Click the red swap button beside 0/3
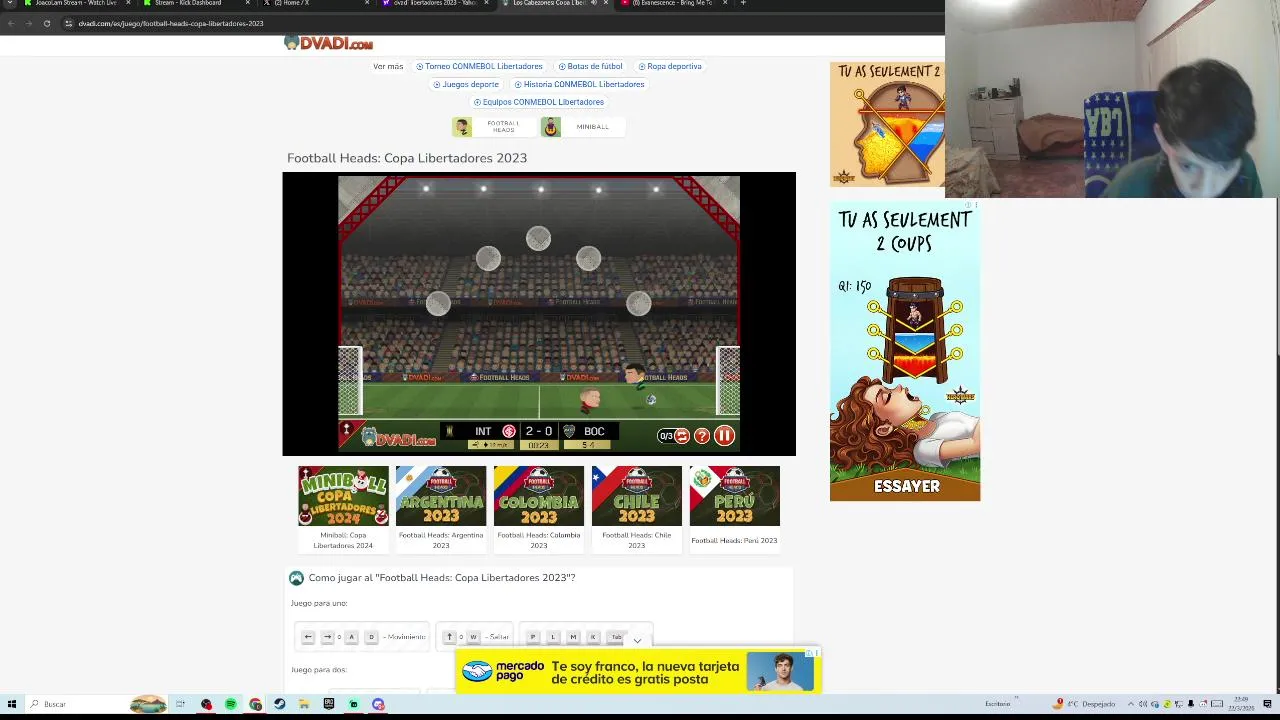1280x720 pixels. (682, 436)
